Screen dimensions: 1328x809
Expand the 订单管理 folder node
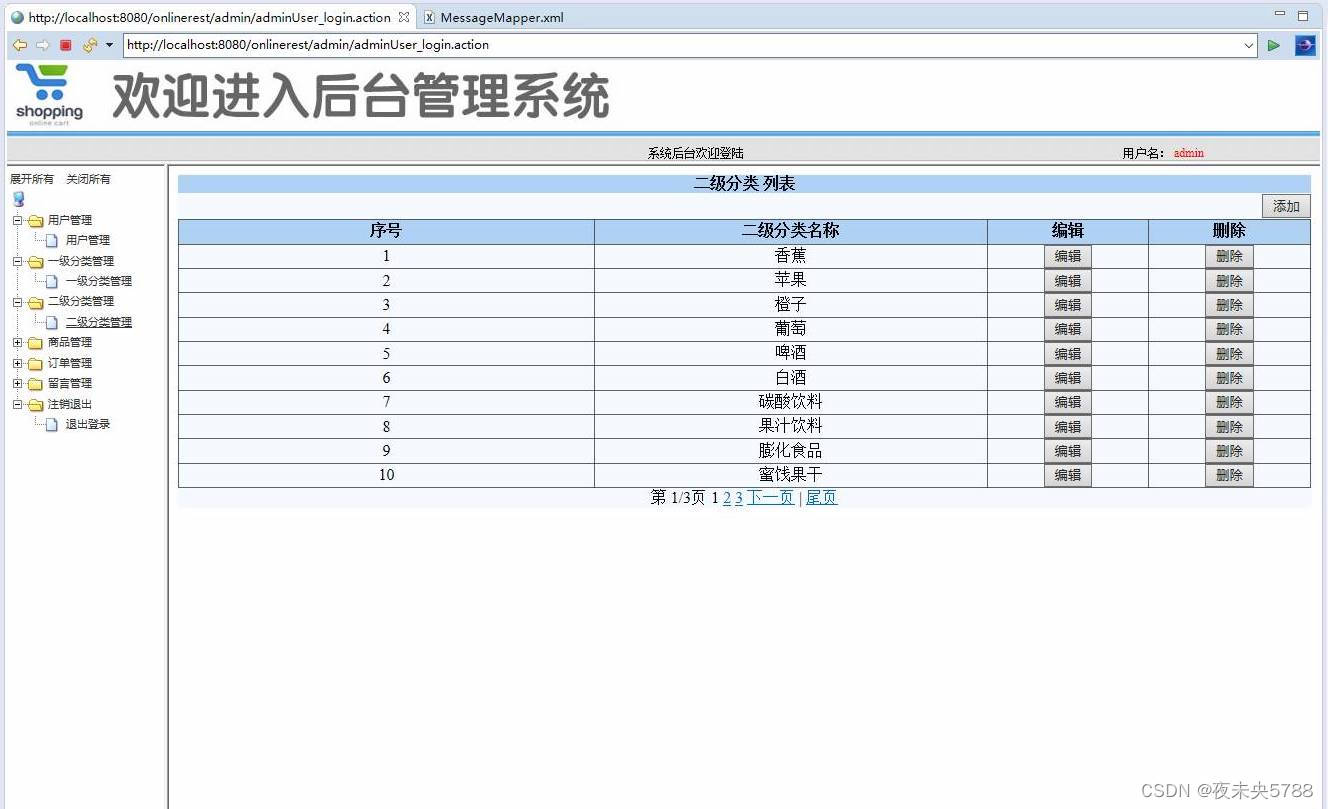pos(17,363)
